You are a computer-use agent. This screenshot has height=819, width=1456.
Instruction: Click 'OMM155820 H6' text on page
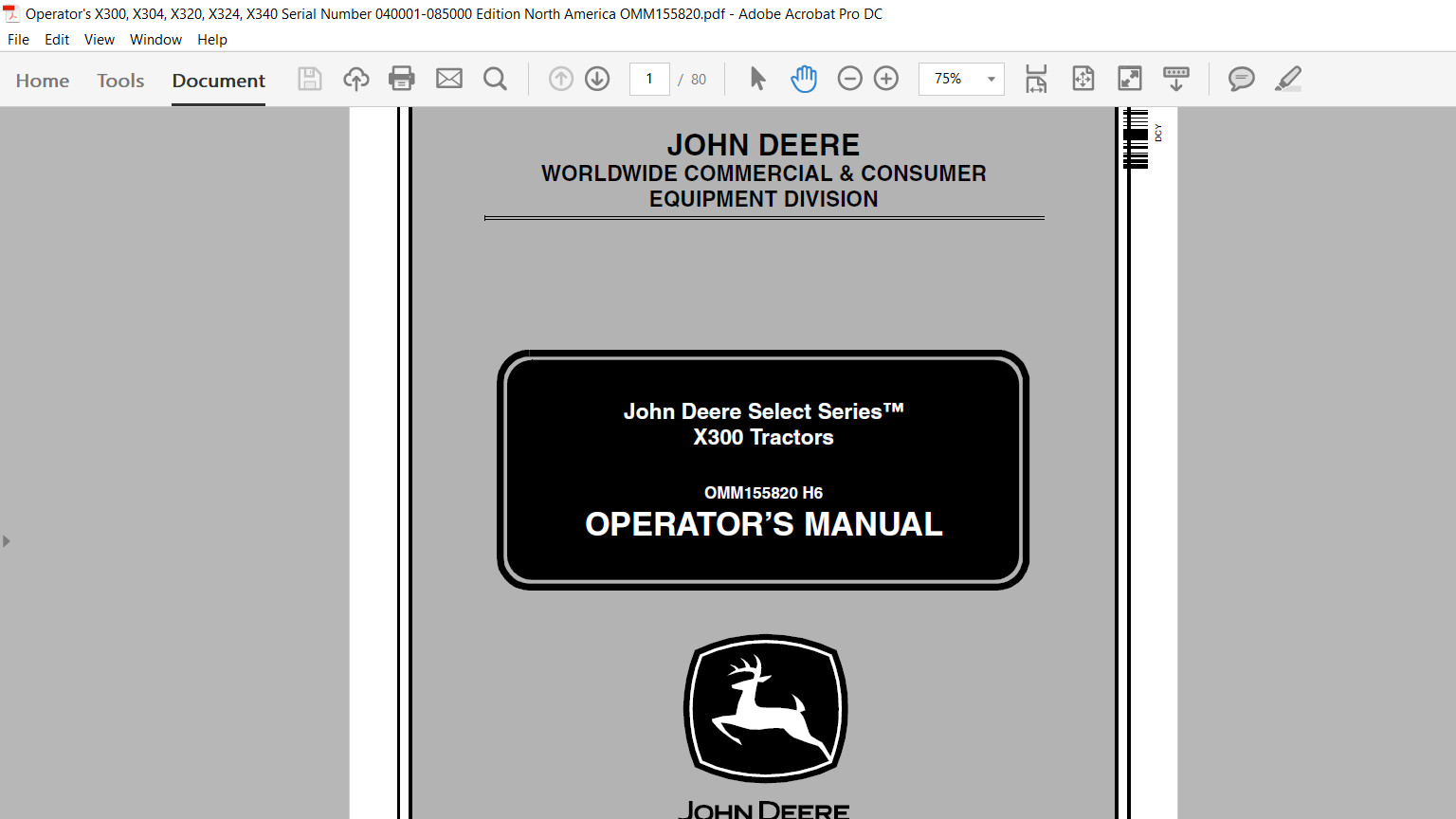[764, 493]
